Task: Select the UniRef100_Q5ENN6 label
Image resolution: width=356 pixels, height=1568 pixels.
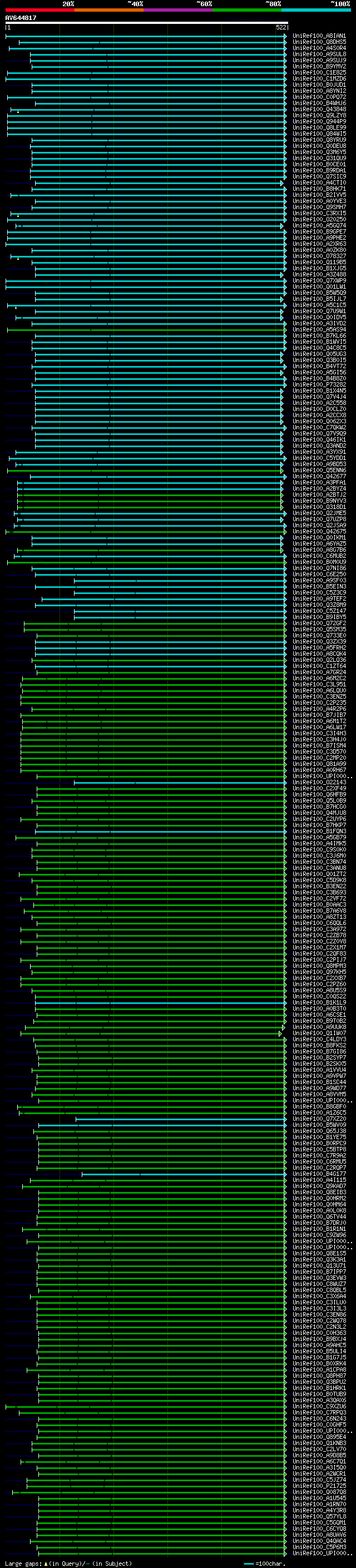Action: tap(319, 471)
